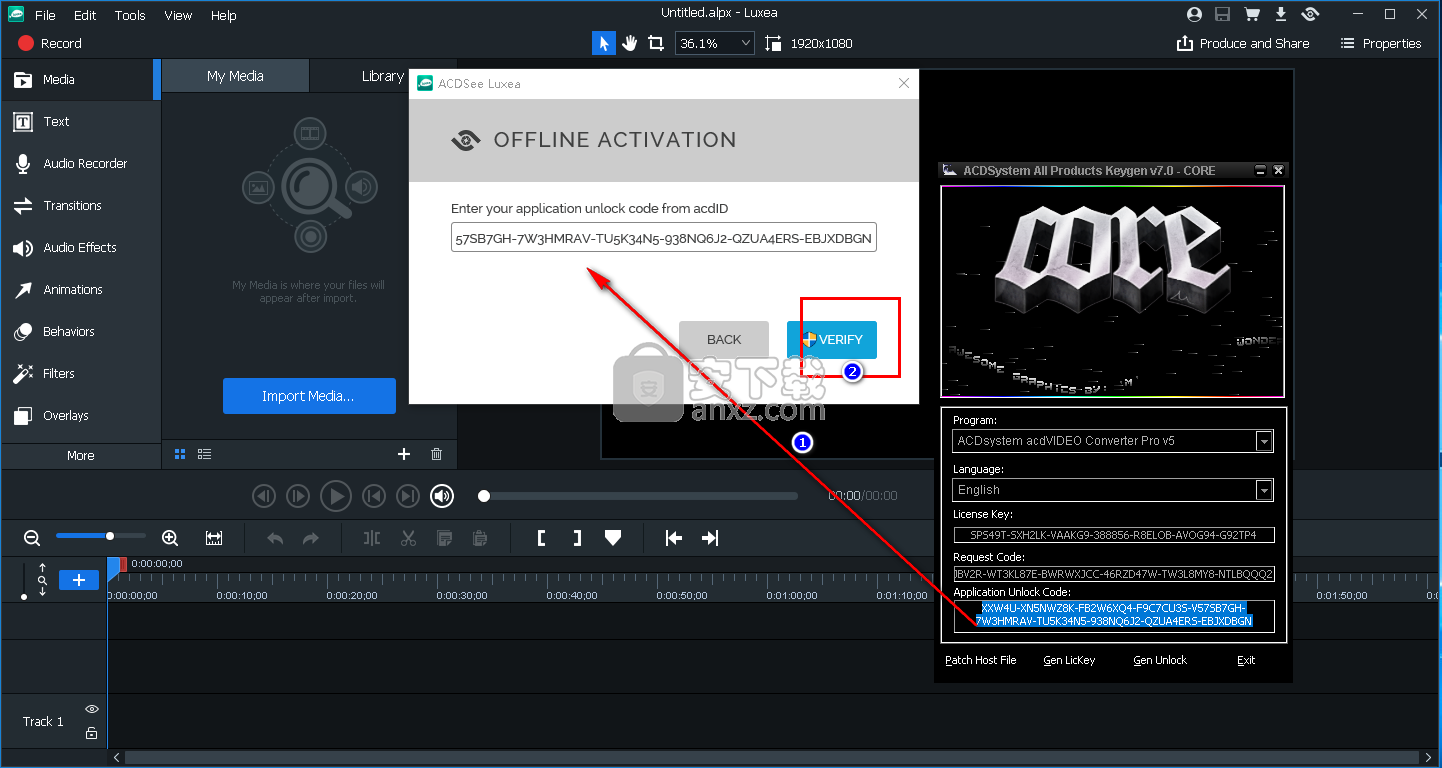
Task: Open the Media sidebar section
Action: click(80, 79)
